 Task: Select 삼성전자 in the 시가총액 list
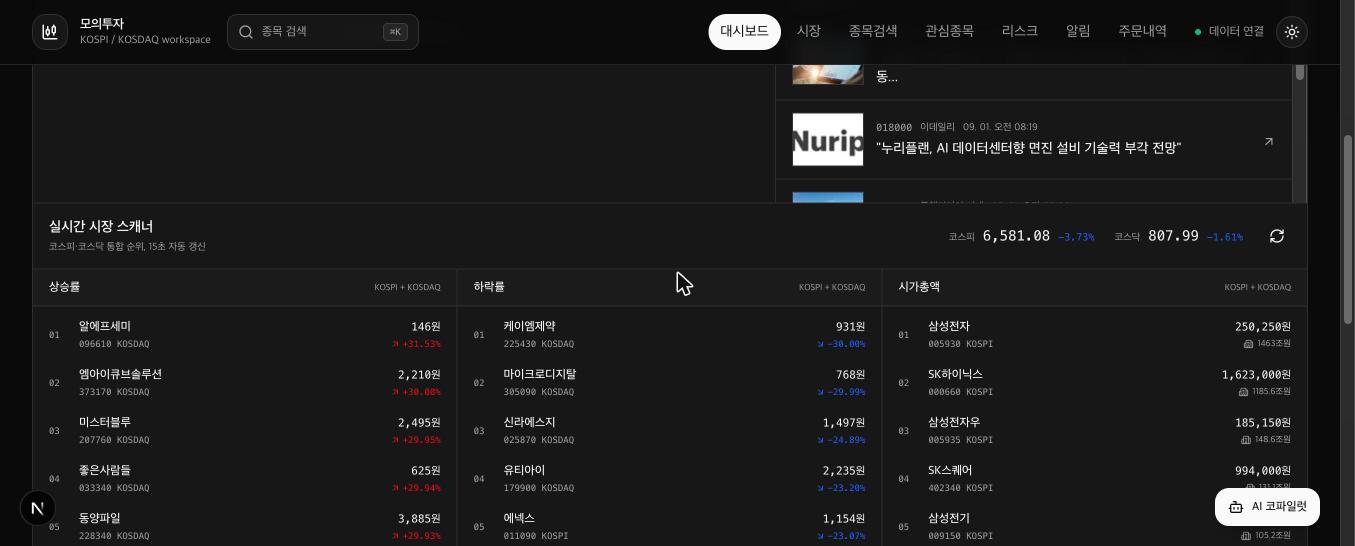[x=1095, y=334]
